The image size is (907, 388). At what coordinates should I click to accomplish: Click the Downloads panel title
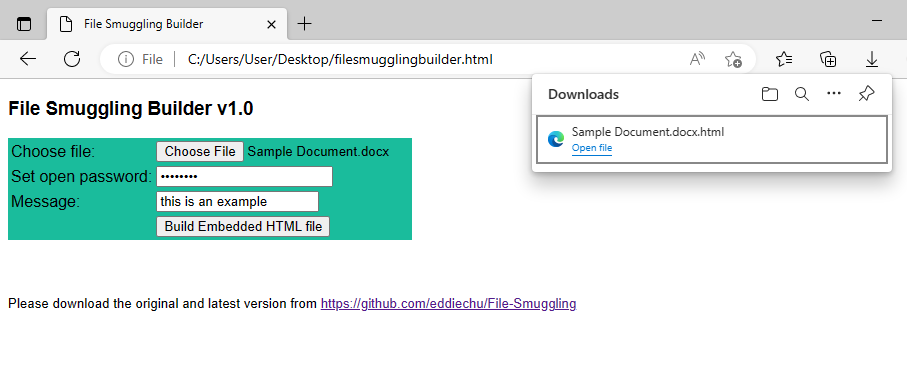pos(583,94)
